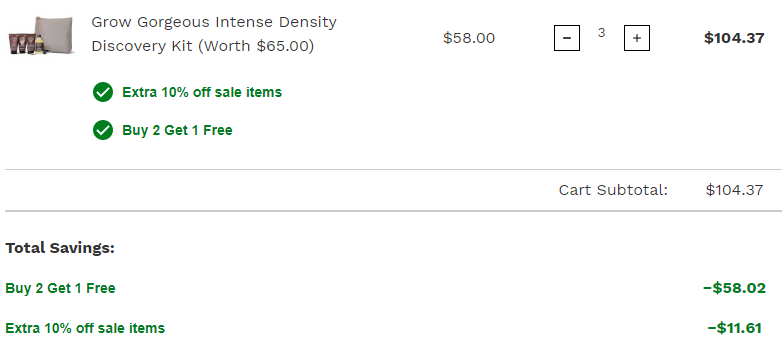Image resolution: width=782 pixels, height=361 pixels.
Task: Open the Grow Gorgeous kit product thumbnail
Action: tap(41, 35)
